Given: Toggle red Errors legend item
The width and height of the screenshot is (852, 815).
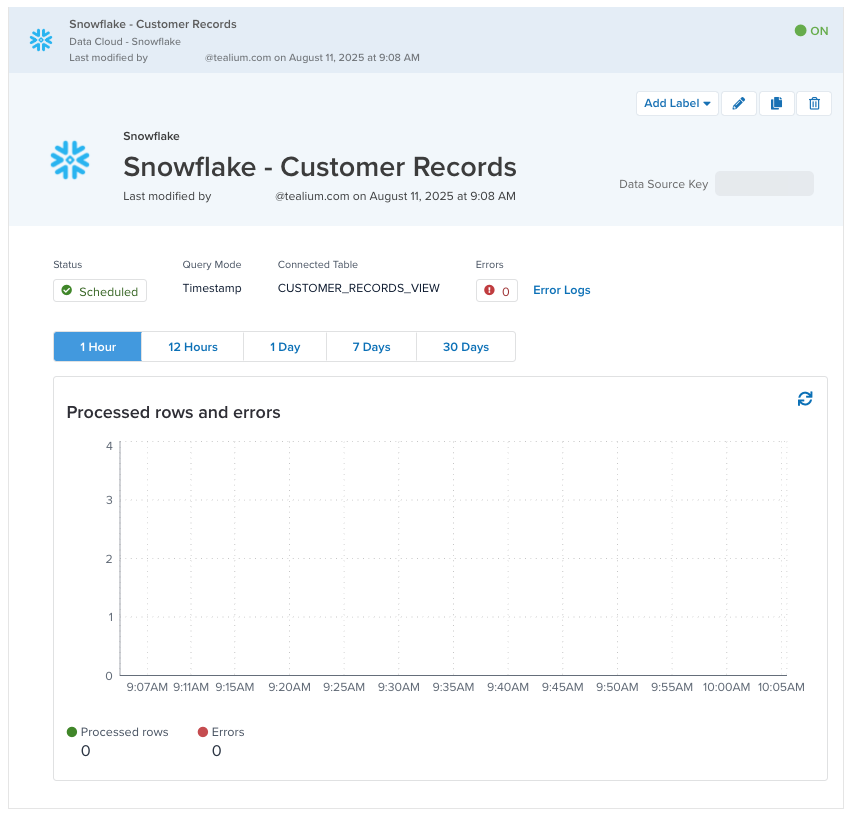Looking at the screenshot, I should 221,732.
